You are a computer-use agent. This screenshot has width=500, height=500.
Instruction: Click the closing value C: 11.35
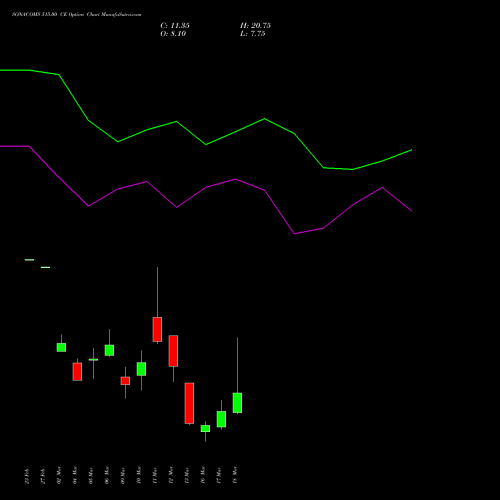175,26
